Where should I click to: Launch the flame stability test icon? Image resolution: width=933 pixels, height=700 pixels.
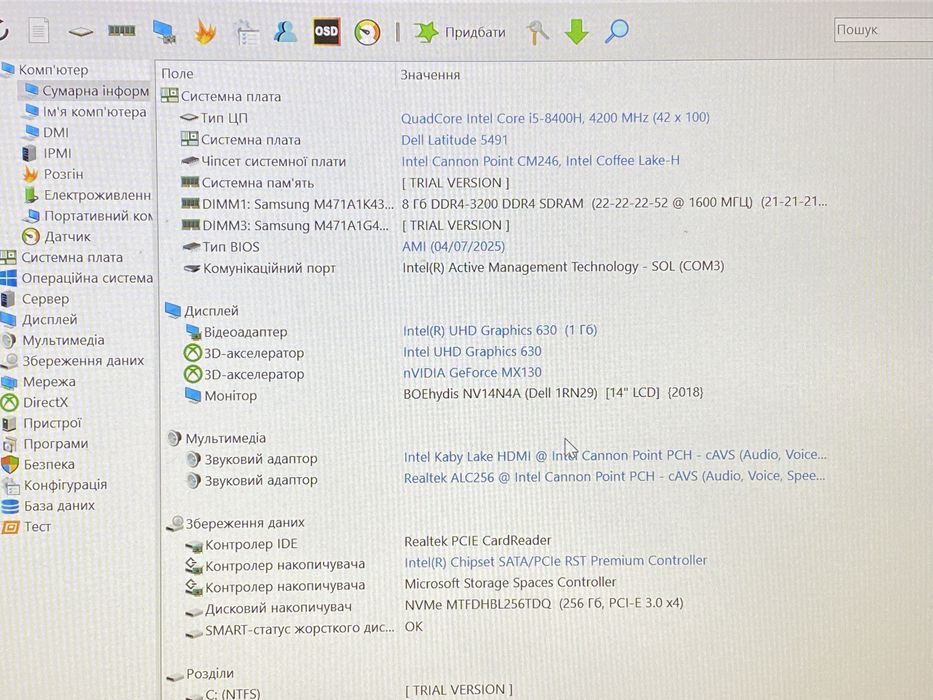point(204,31)
